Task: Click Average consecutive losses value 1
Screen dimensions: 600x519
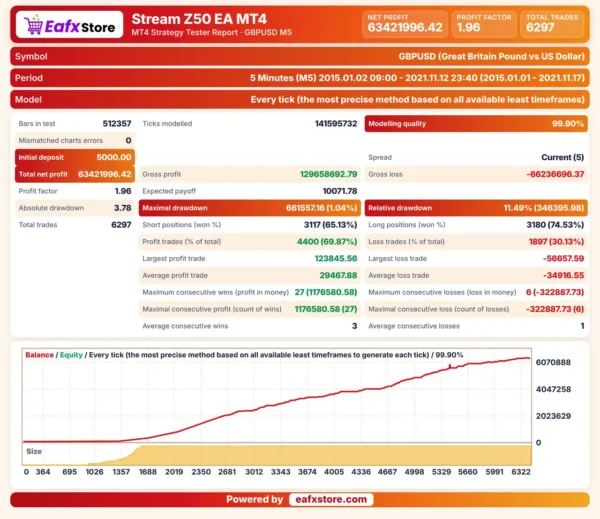Action: [582, 326]
